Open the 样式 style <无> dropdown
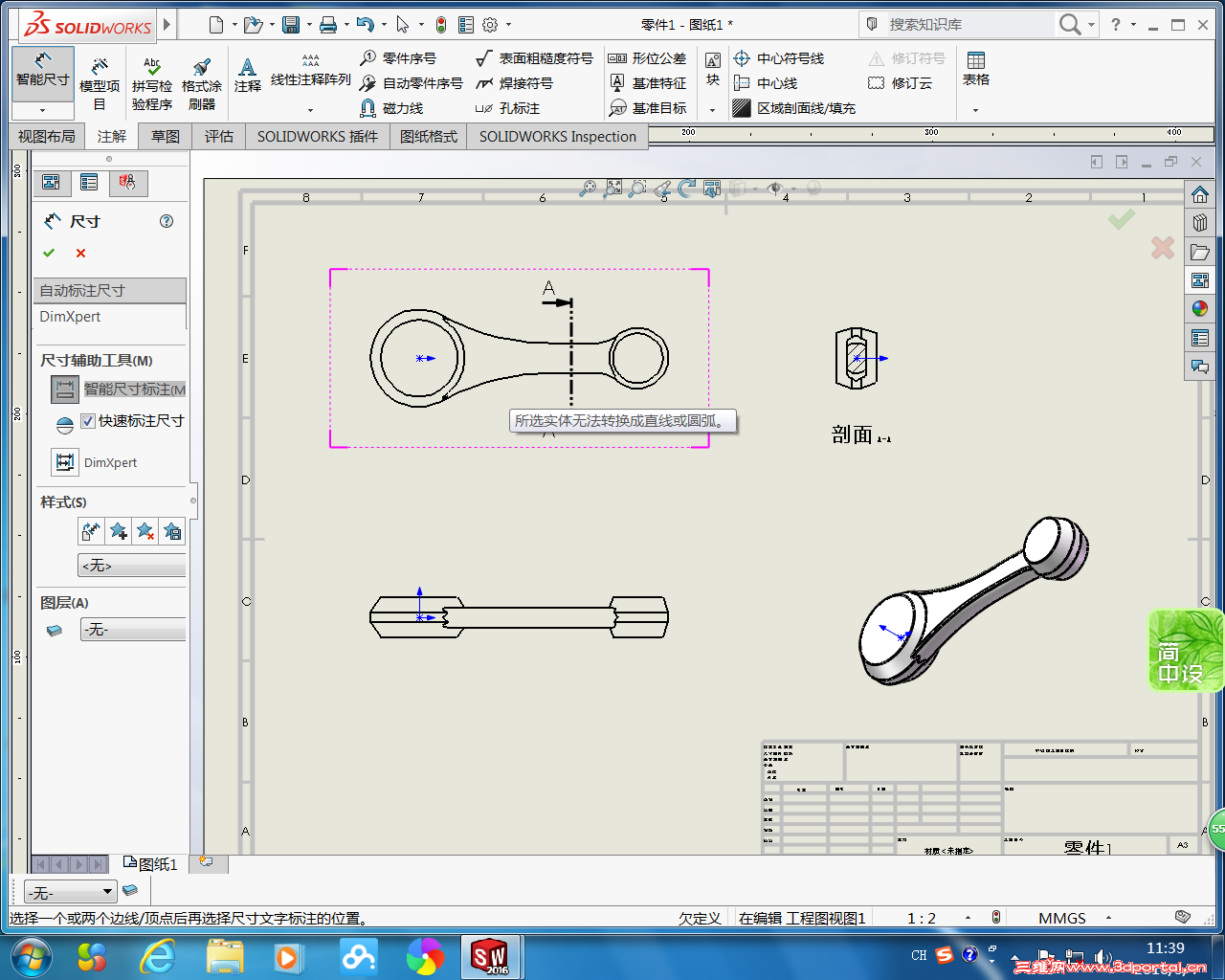 click(132, 566)
